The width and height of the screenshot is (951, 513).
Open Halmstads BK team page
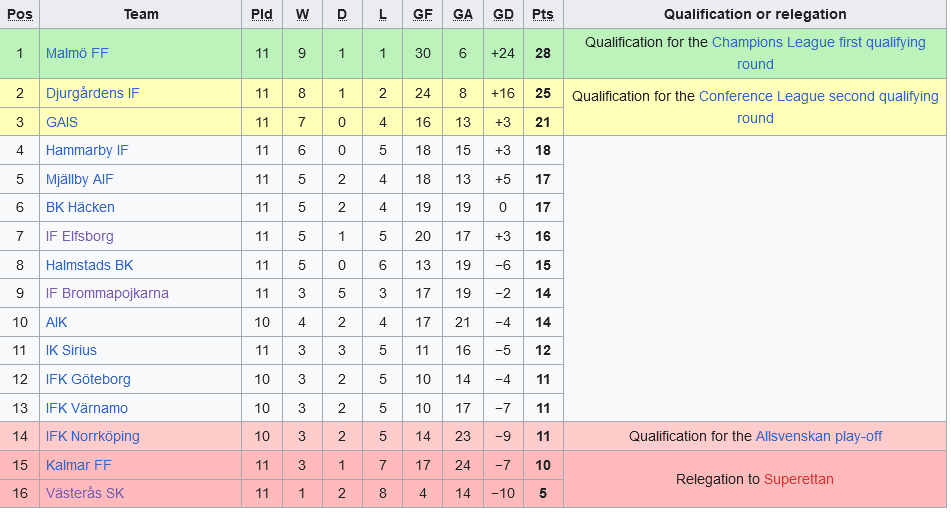(x=89, y=265)
